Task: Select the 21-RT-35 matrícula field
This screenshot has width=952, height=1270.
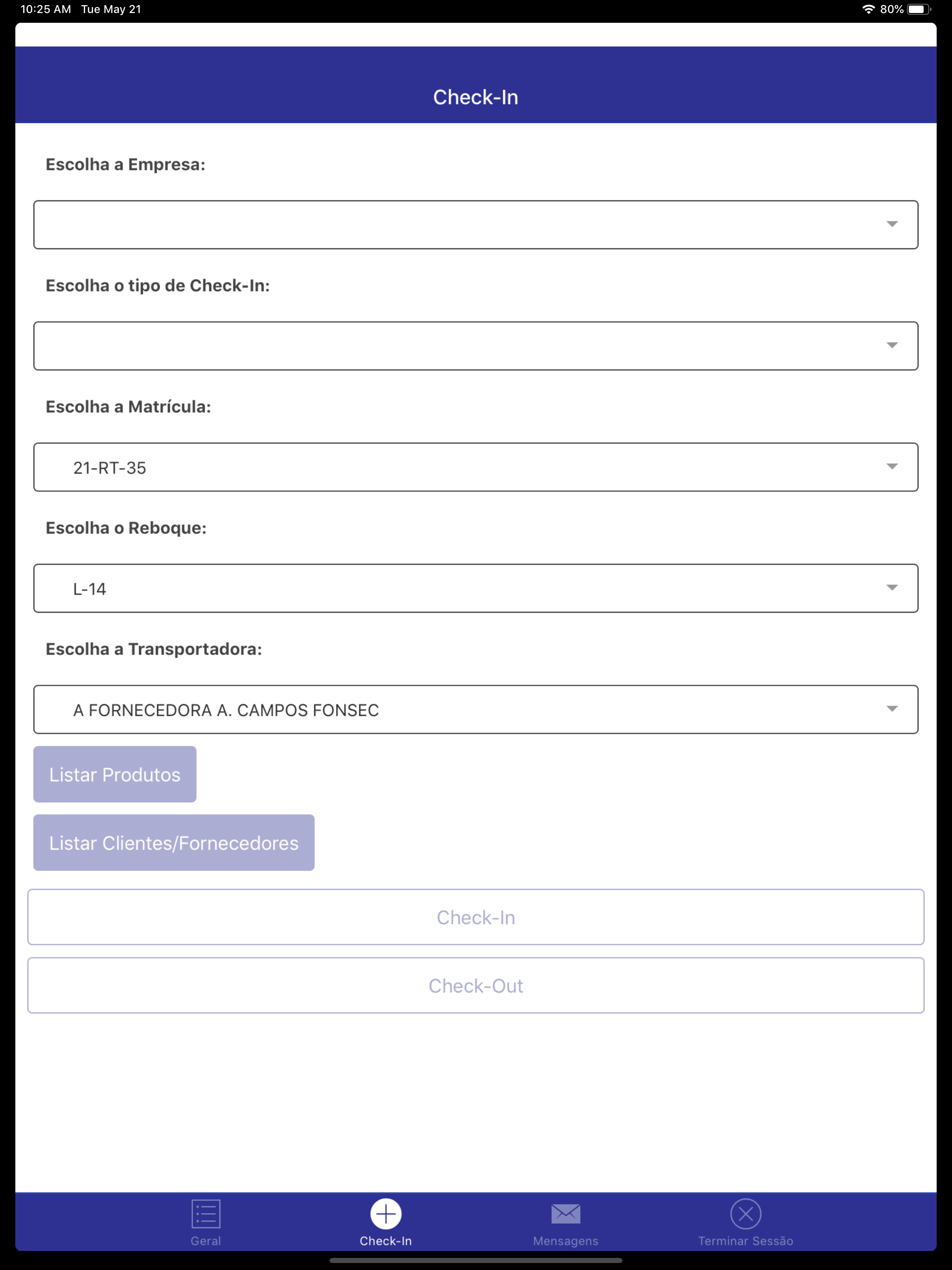Action: 476,467
